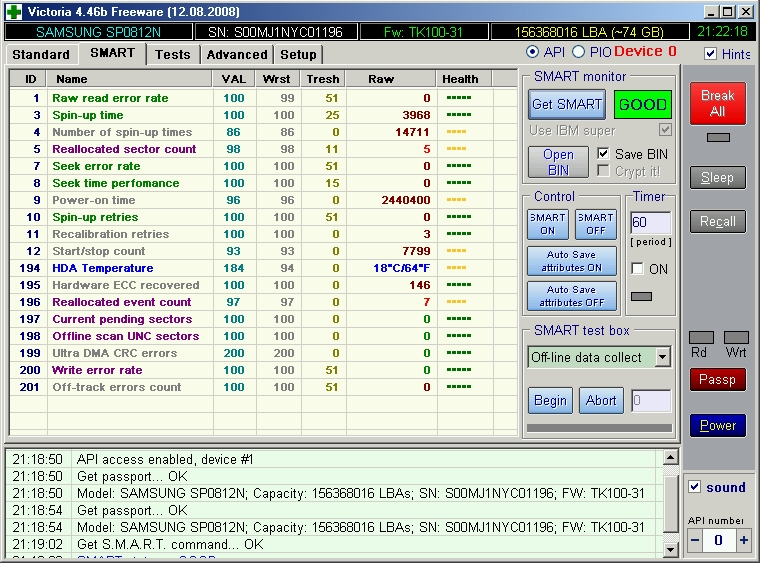Image resolution: width=760 pixels, height=563 pixels.
Task: Switch to the Tests tab
Action: point(172,54)
